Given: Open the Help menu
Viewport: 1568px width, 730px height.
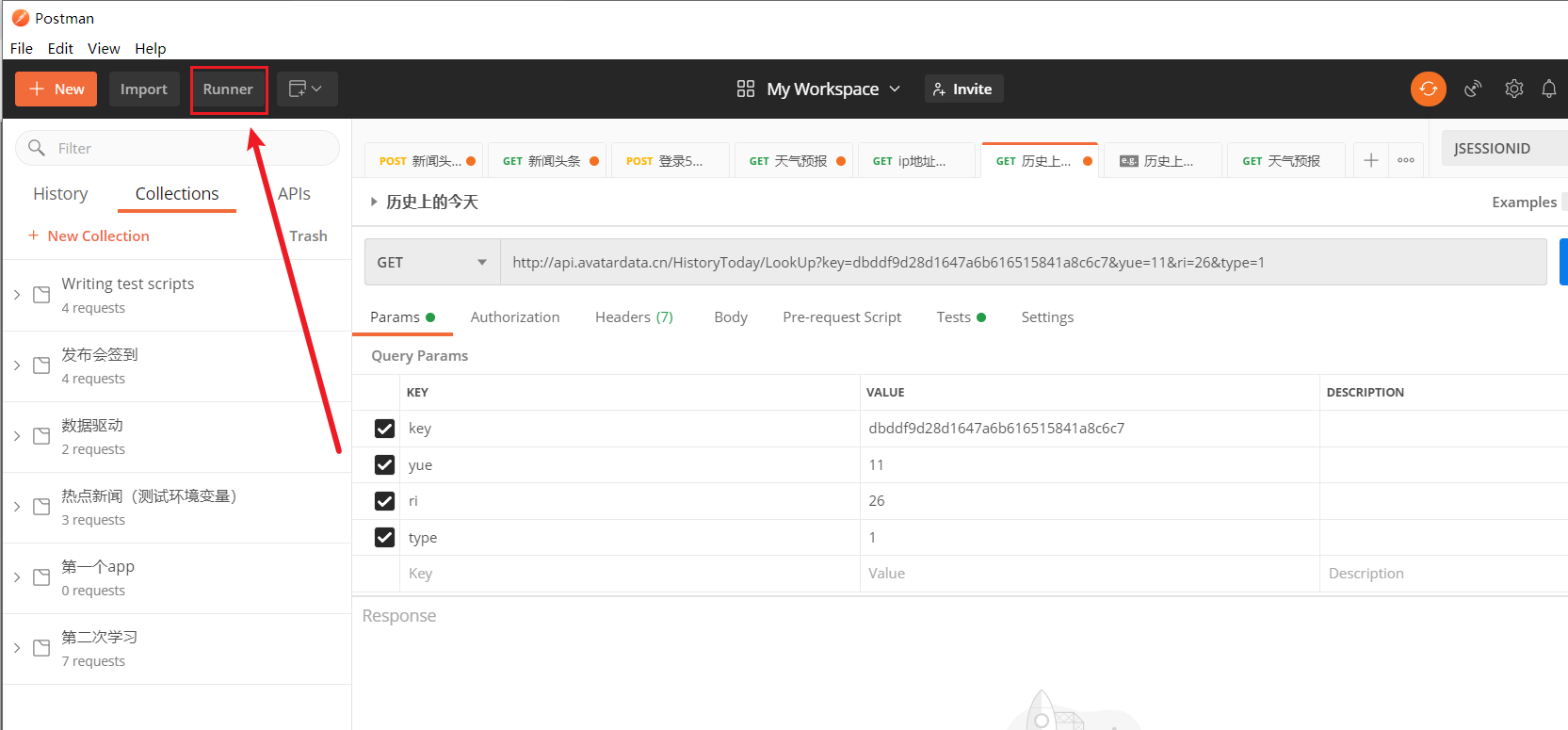Looking at the screenshot, I should tap(151, 48).
